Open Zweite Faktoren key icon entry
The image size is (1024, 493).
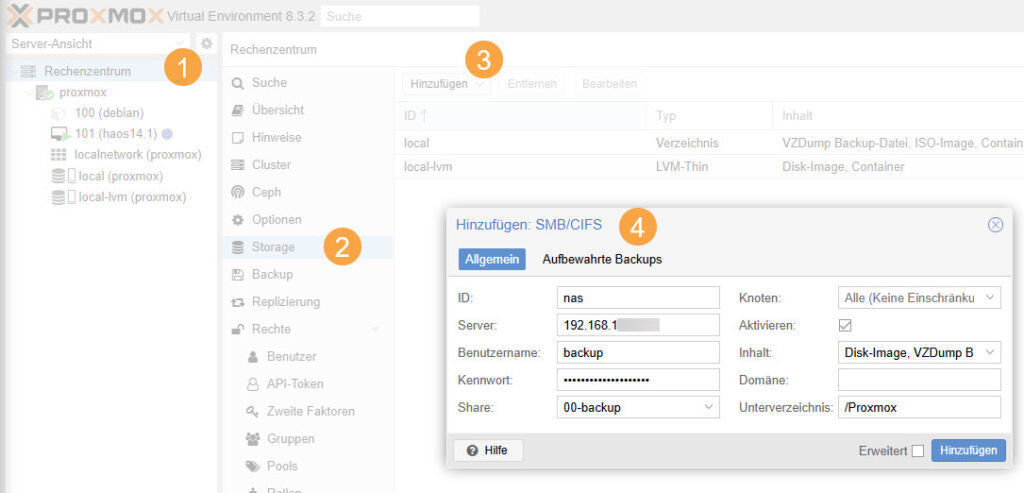coord(253,411)
